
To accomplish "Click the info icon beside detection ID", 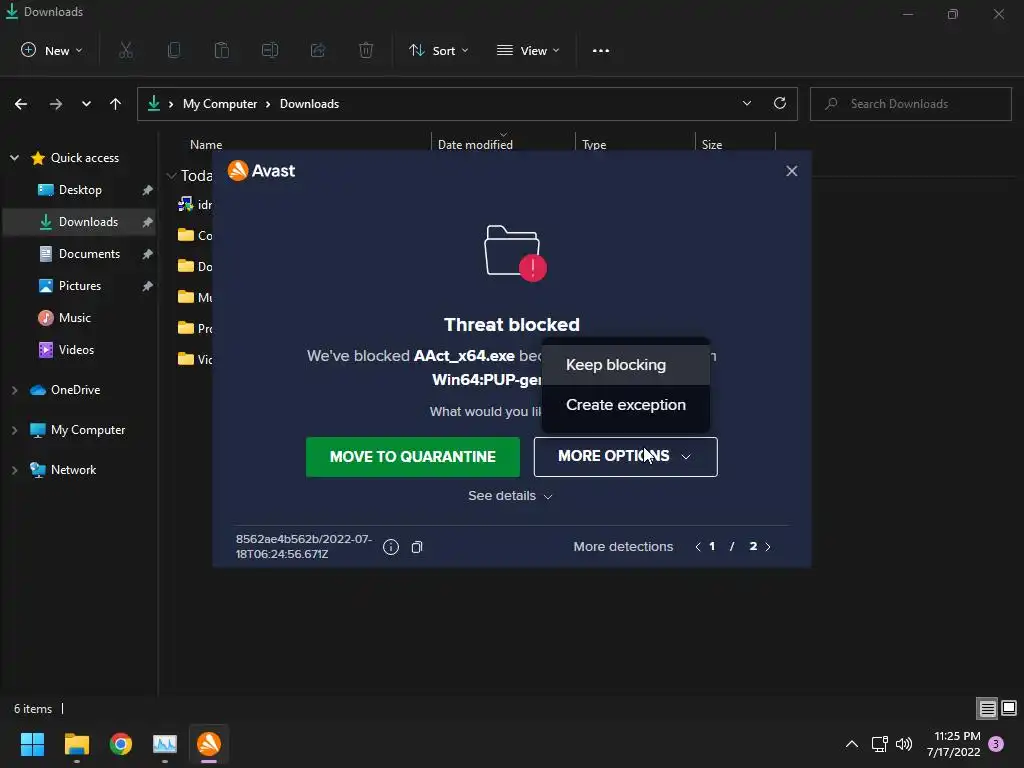I will click(391, 547).
